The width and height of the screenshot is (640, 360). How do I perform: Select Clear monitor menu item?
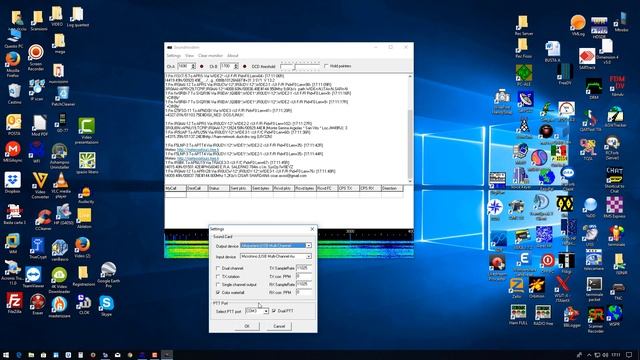[x=210, y=56]
